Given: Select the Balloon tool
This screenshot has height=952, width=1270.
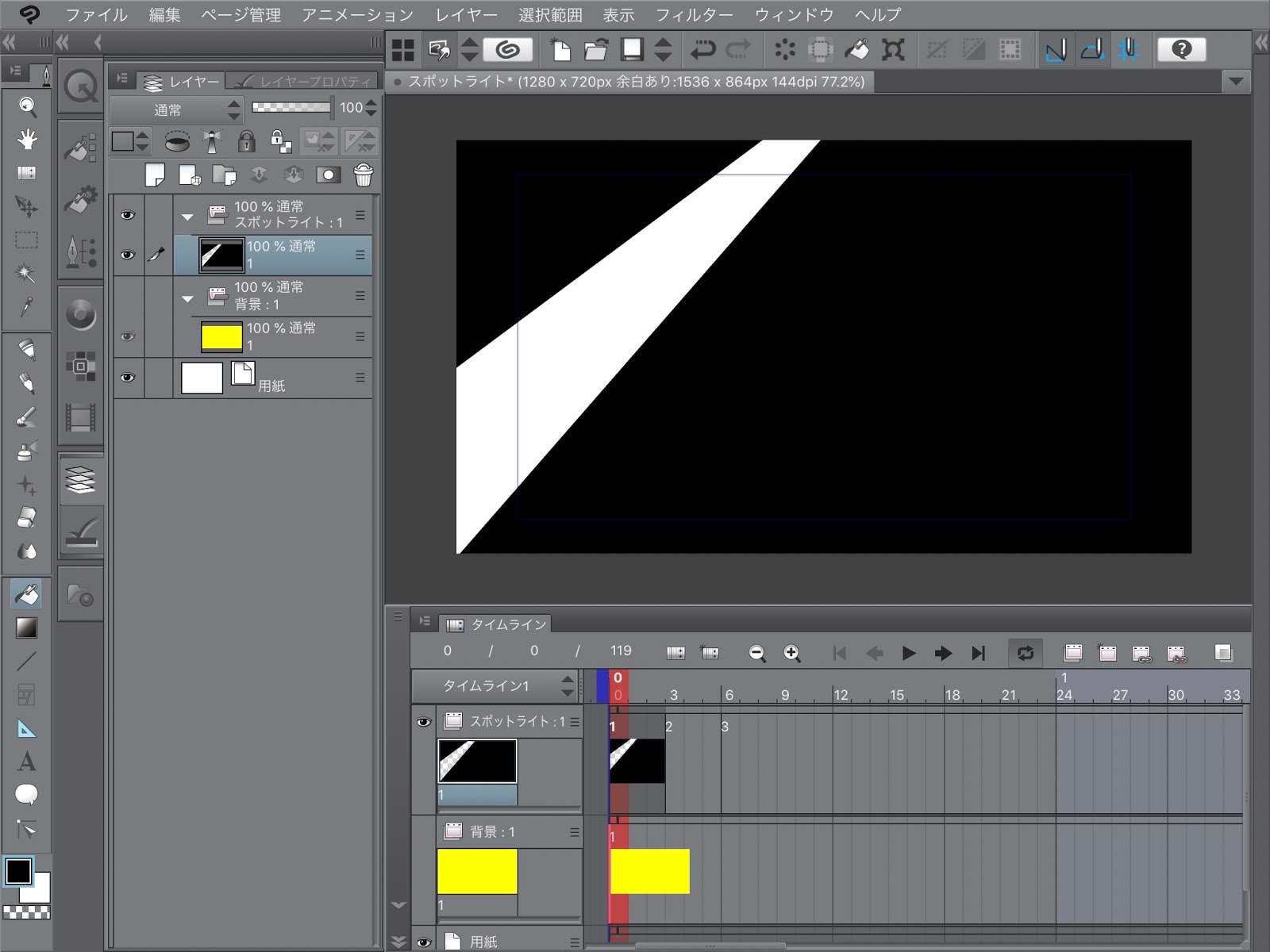Looking at the screenshot, I should coord(27,794).
